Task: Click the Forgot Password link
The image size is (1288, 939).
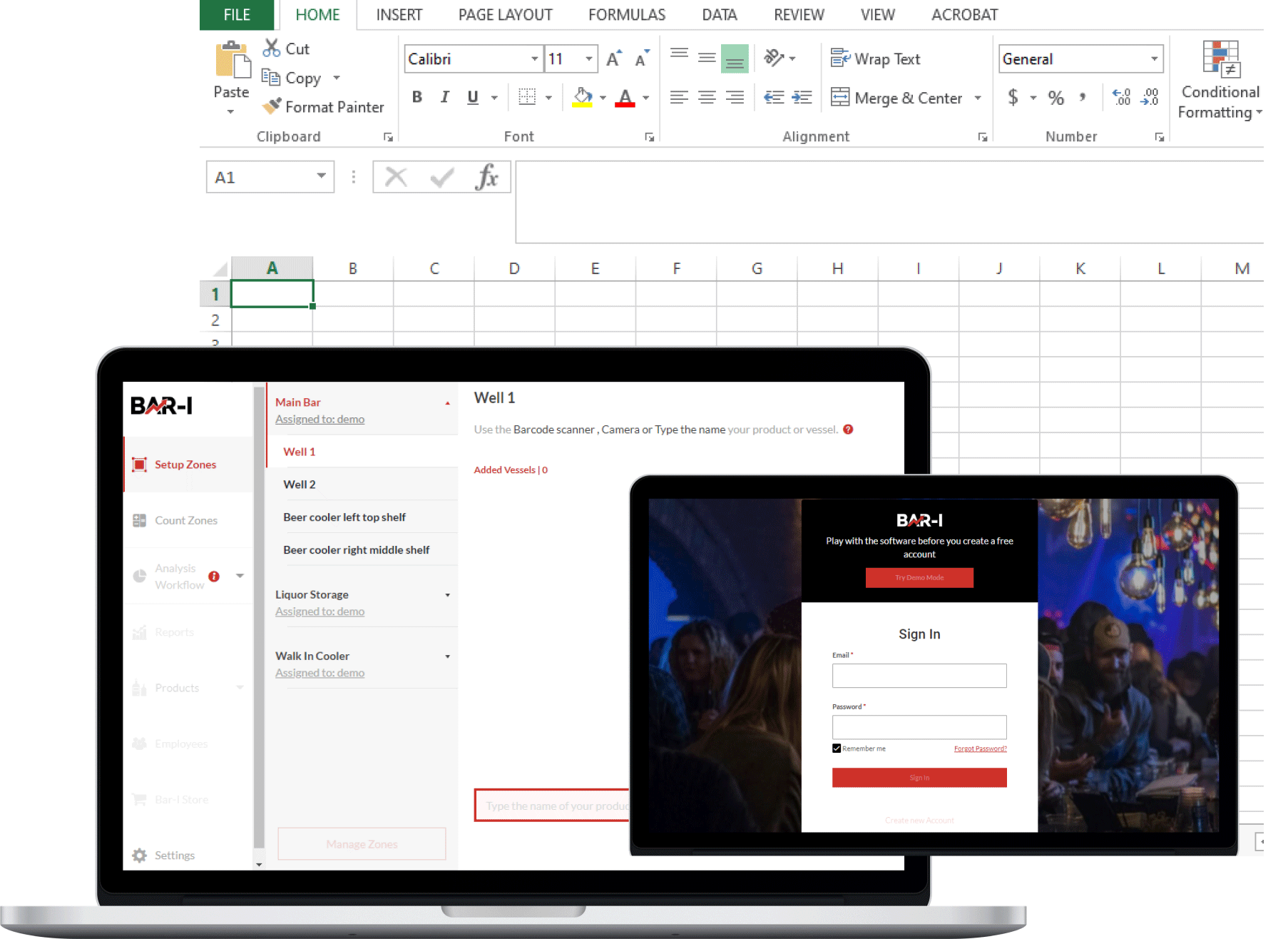Action: pyautogui.click(x=981, y=748)
